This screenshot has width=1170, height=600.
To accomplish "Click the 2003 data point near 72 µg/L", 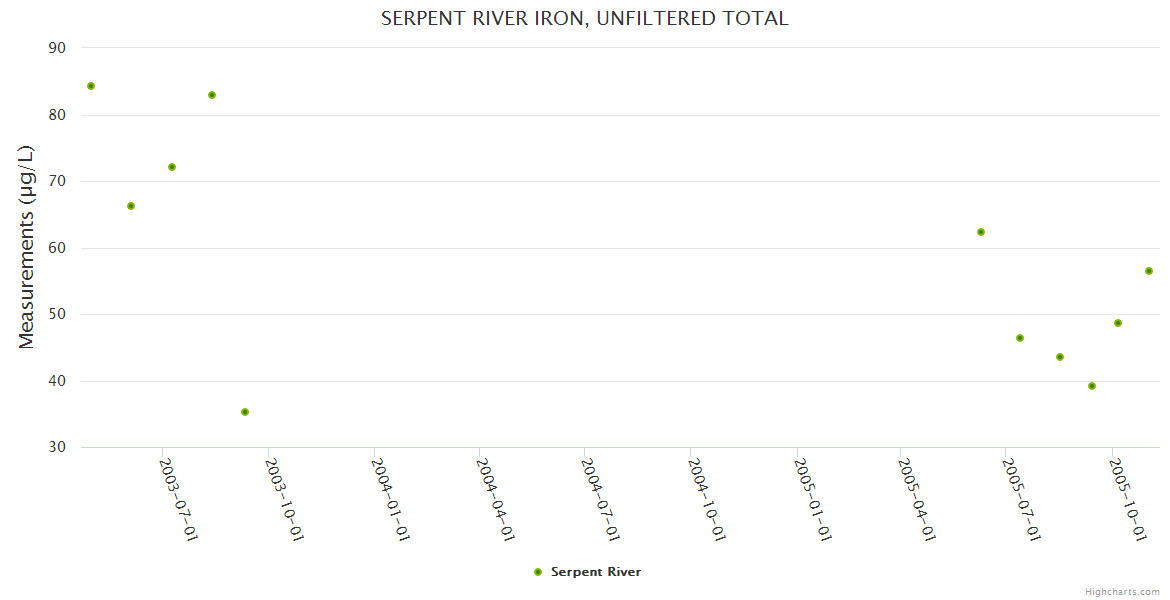I will (x=172, y=167).
